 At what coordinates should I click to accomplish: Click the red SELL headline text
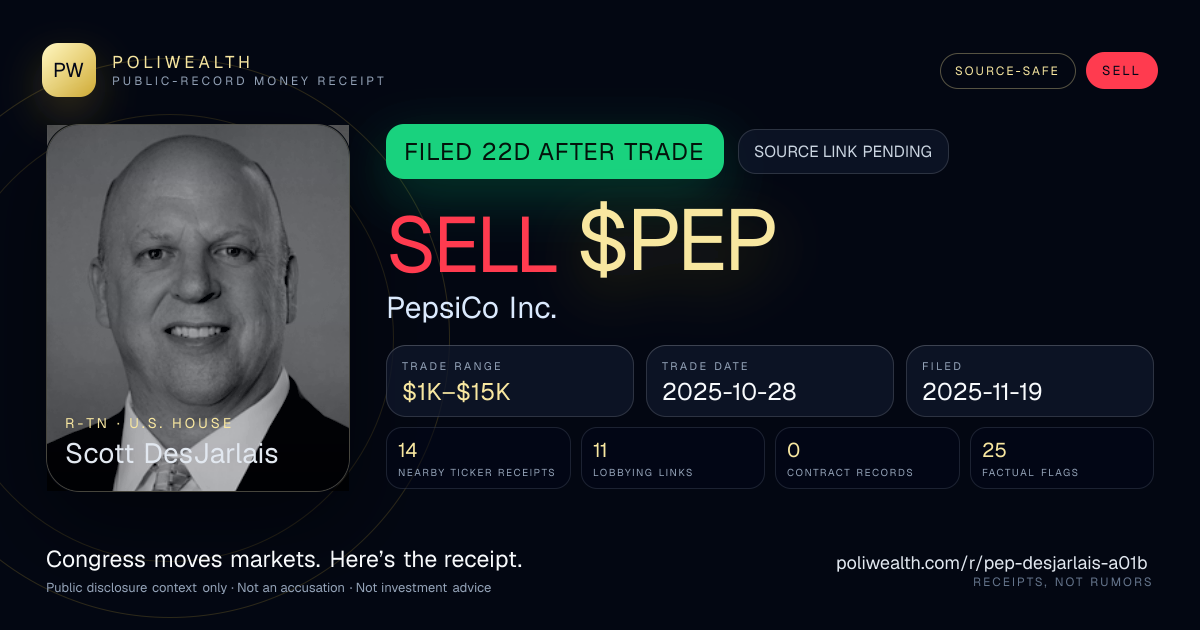coord(472,243)
